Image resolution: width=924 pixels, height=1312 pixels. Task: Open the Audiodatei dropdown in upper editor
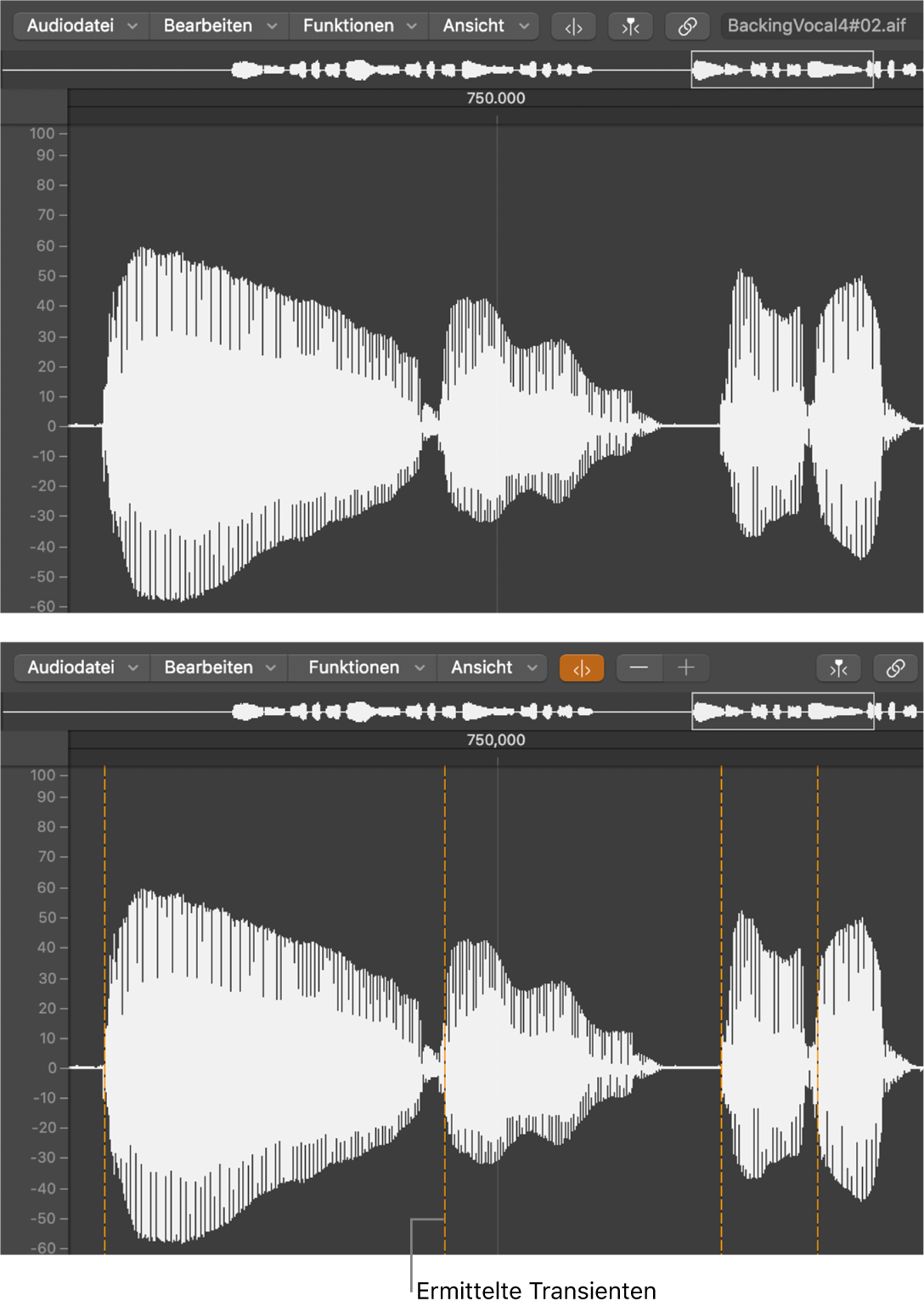(x=81, y=25)
